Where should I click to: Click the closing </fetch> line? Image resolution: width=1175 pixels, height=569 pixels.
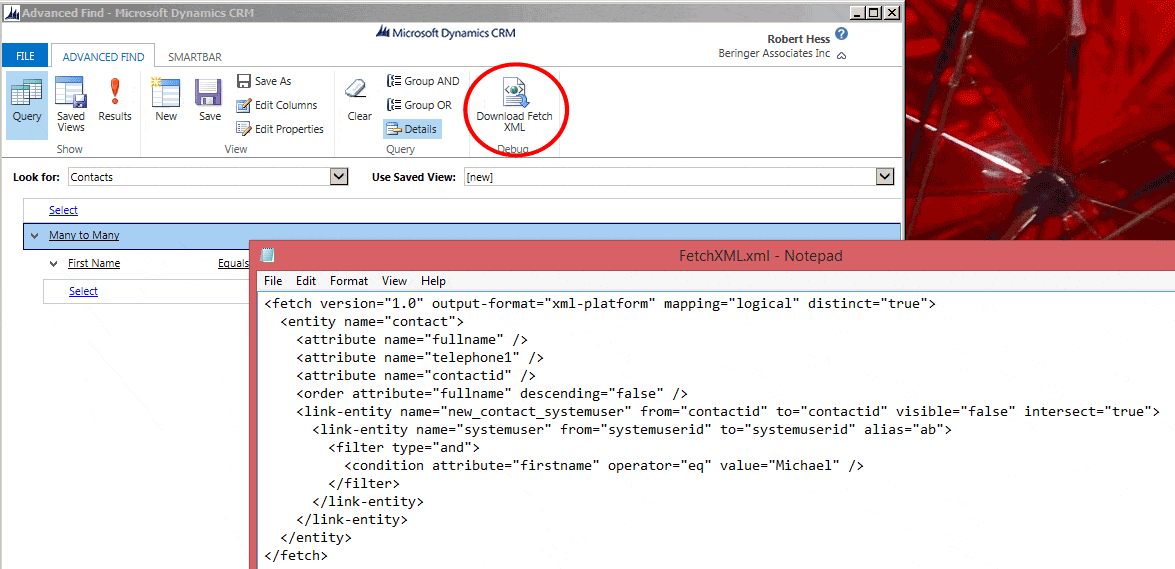(x=296, y=556)
